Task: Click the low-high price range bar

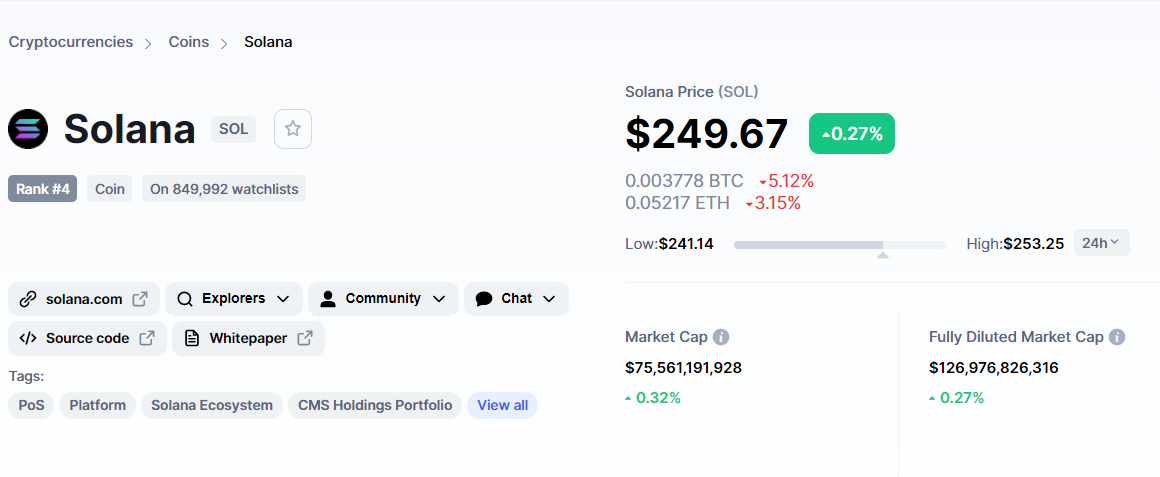Action: 840,244
